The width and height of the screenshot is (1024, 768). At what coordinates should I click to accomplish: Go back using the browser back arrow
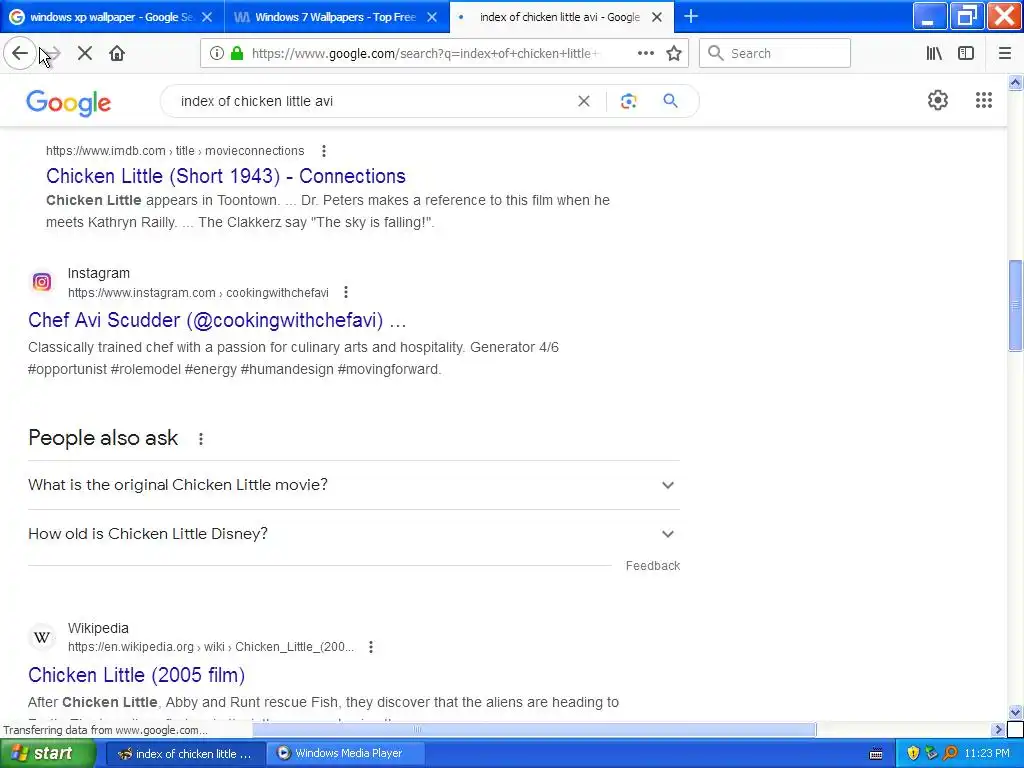coord(20,53)
